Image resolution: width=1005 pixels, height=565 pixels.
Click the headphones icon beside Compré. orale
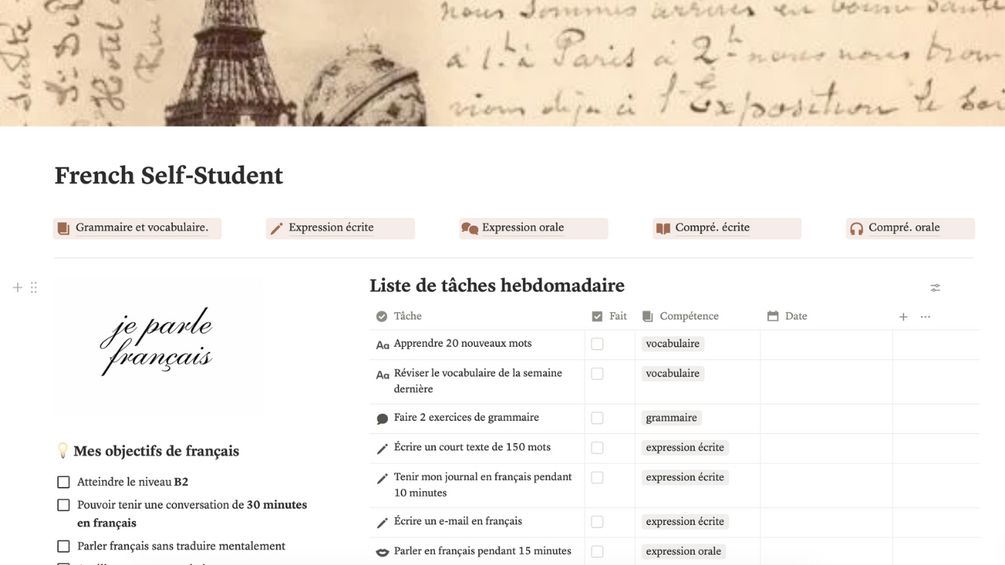856,228
